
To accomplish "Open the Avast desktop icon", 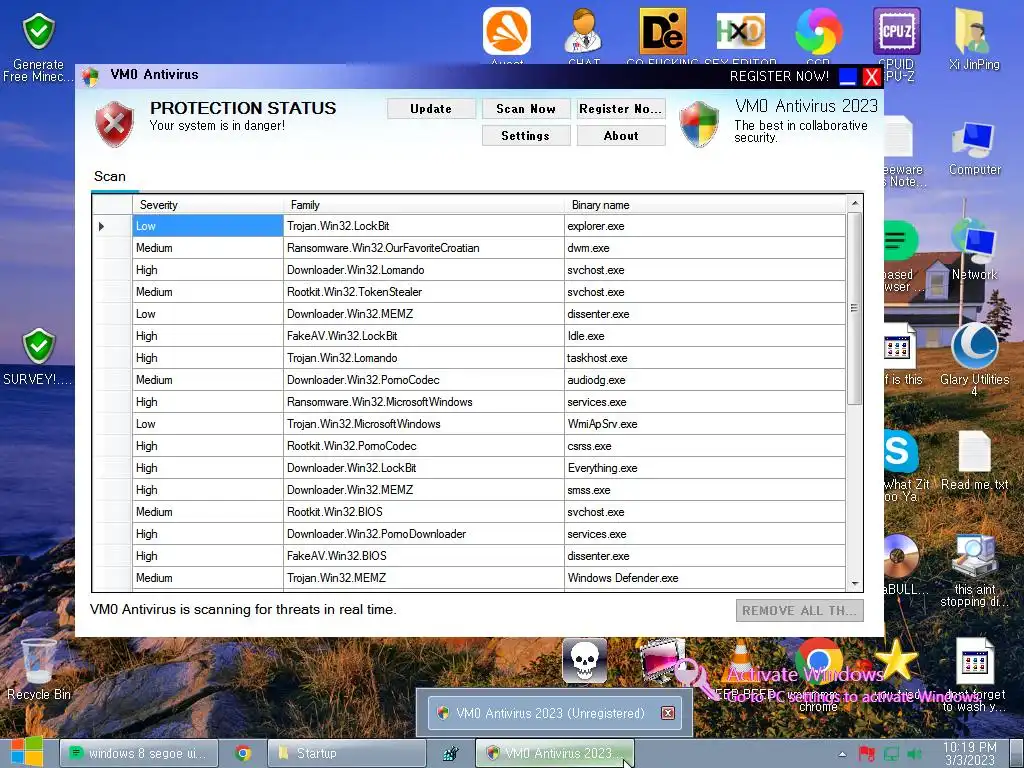I will [507, 32].
